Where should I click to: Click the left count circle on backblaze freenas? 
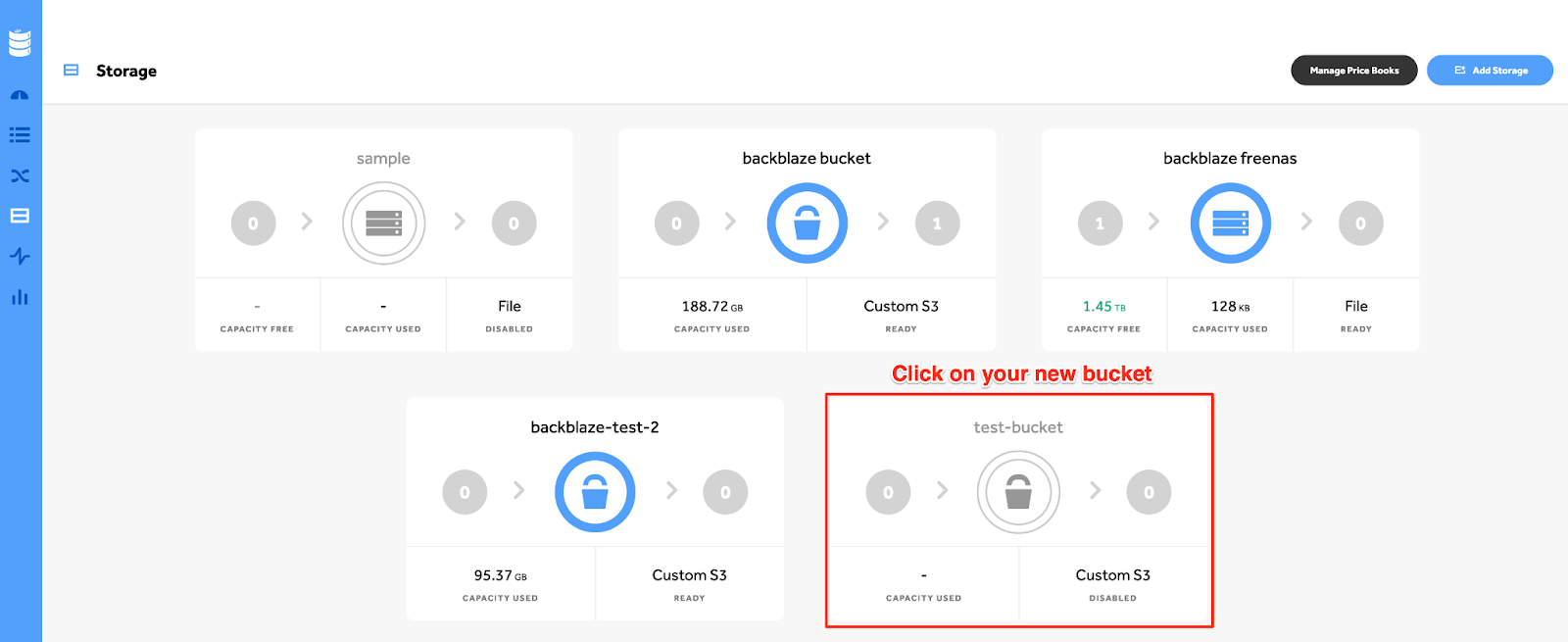[1101, 223]
